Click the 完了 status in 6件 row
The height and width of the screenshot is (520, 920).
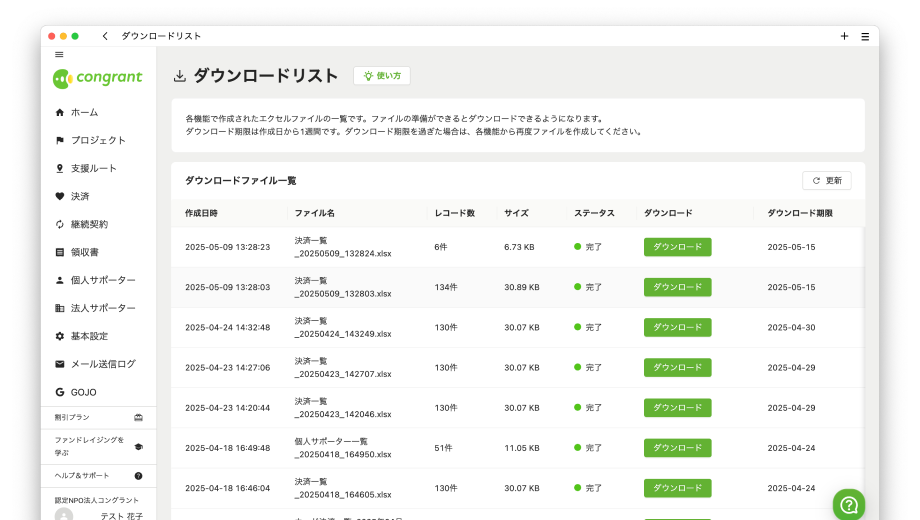point(588,247)
